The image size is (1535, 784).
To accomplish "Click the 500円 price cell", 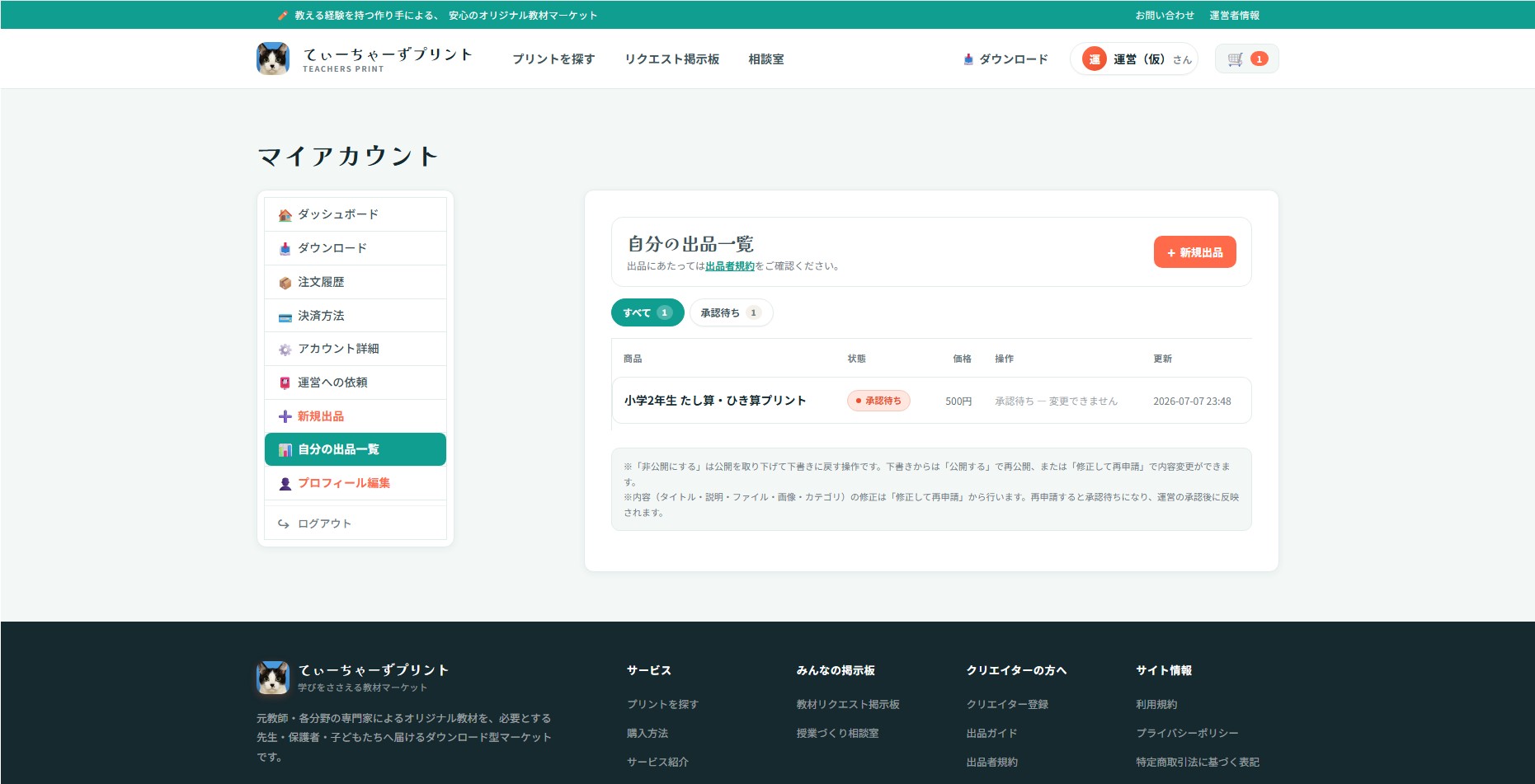I will click(958, 401).
